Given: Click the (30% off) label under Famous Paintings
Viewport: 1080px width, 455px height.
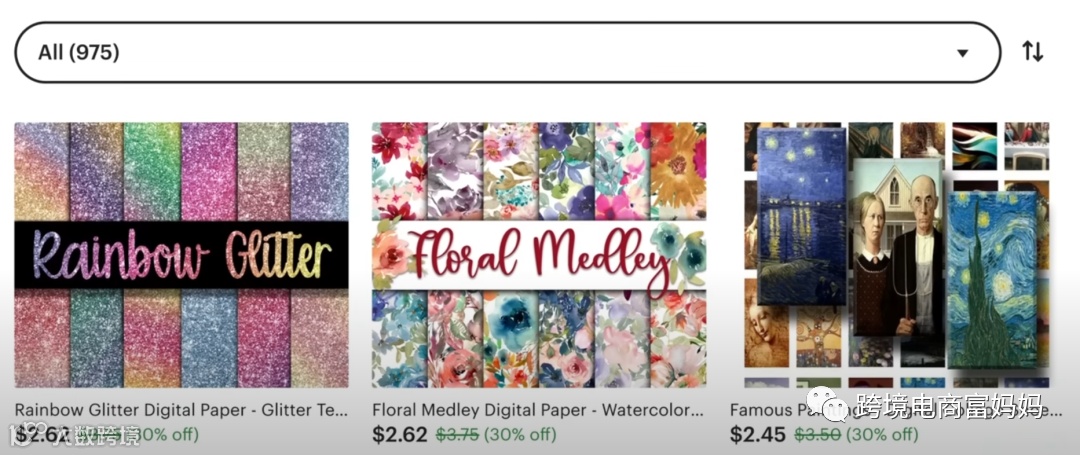Looking at the screenshot, I should click(882, 435).
